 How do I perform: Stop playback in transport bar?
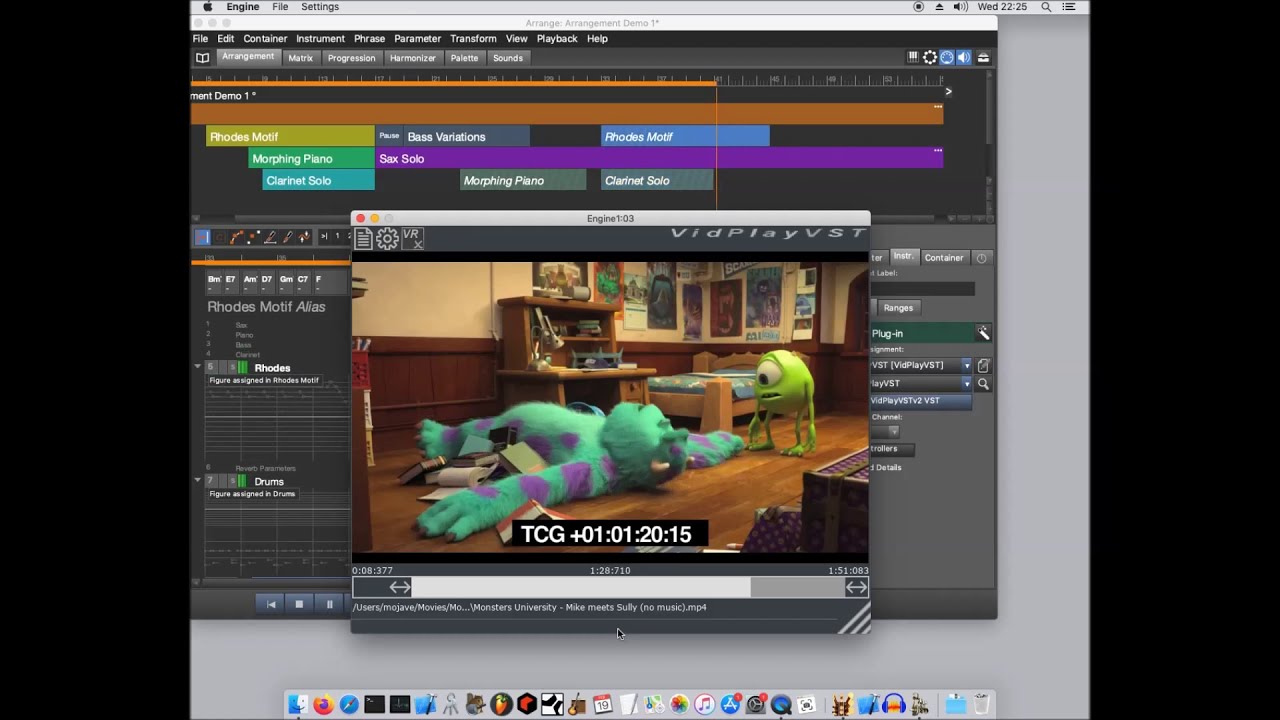299,604
